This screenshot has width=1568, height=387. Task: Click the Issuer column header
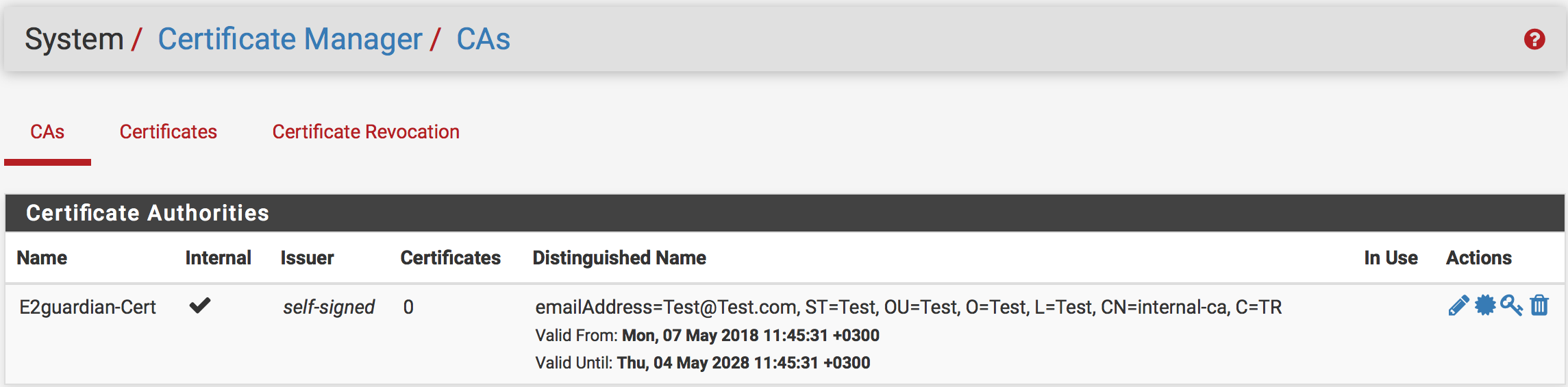(307, 258)
